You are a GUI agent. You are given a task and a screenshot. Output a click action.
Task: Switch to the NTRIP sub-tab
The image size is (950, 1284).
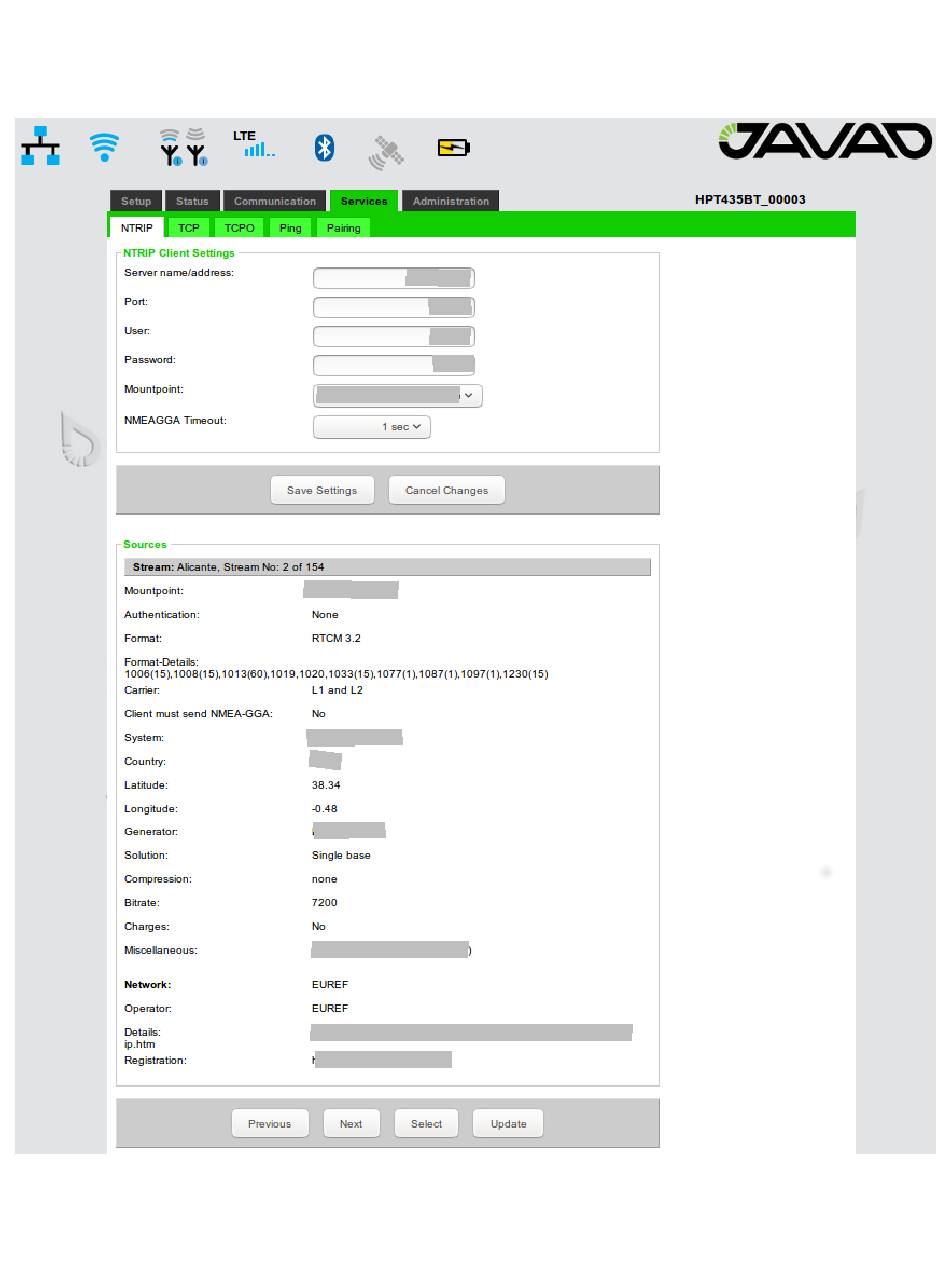click(x=137, y=228)
